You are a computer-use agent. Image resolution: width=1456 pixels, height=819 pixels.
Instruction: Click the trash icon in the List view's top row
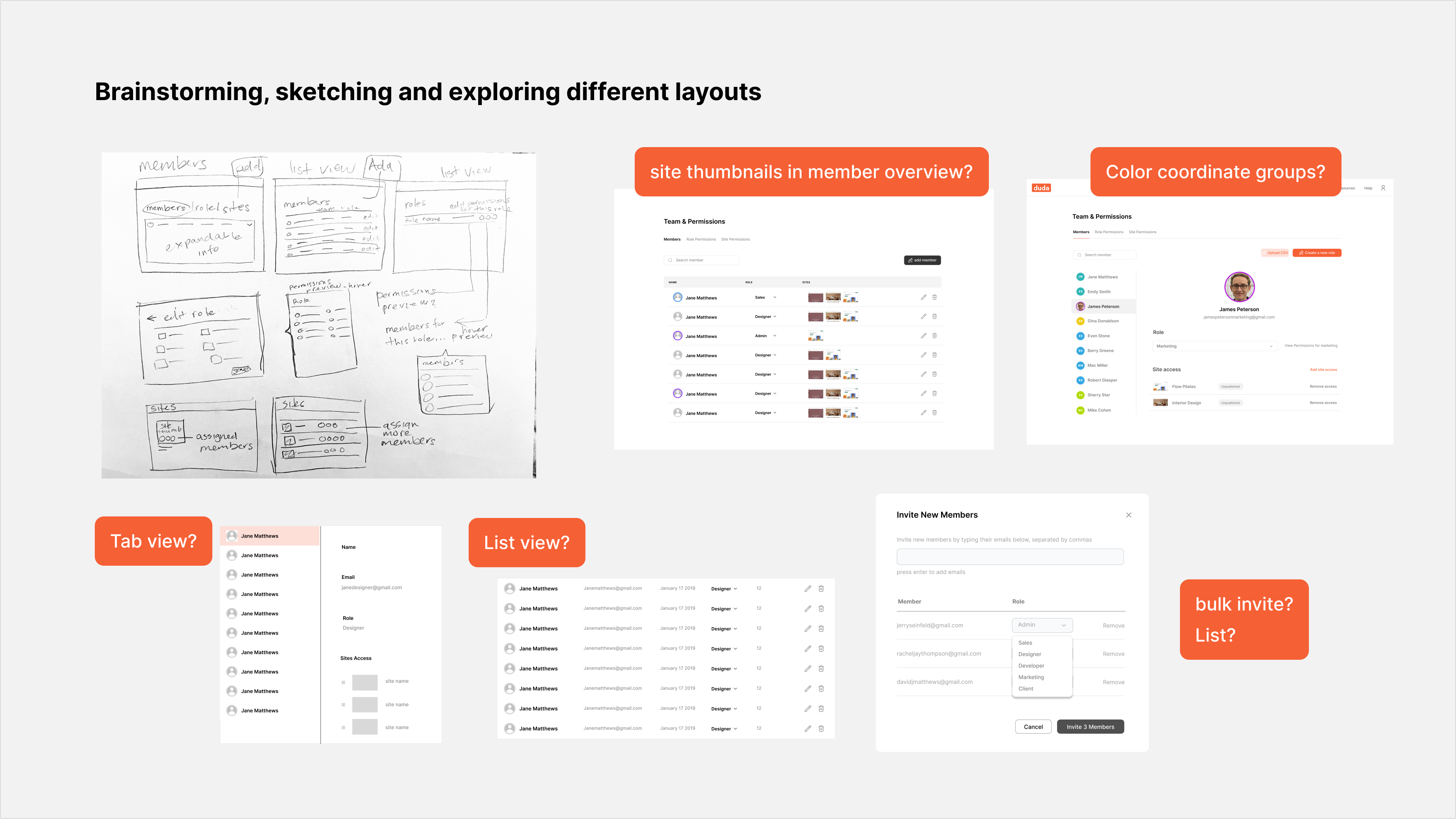coord(821,589)
